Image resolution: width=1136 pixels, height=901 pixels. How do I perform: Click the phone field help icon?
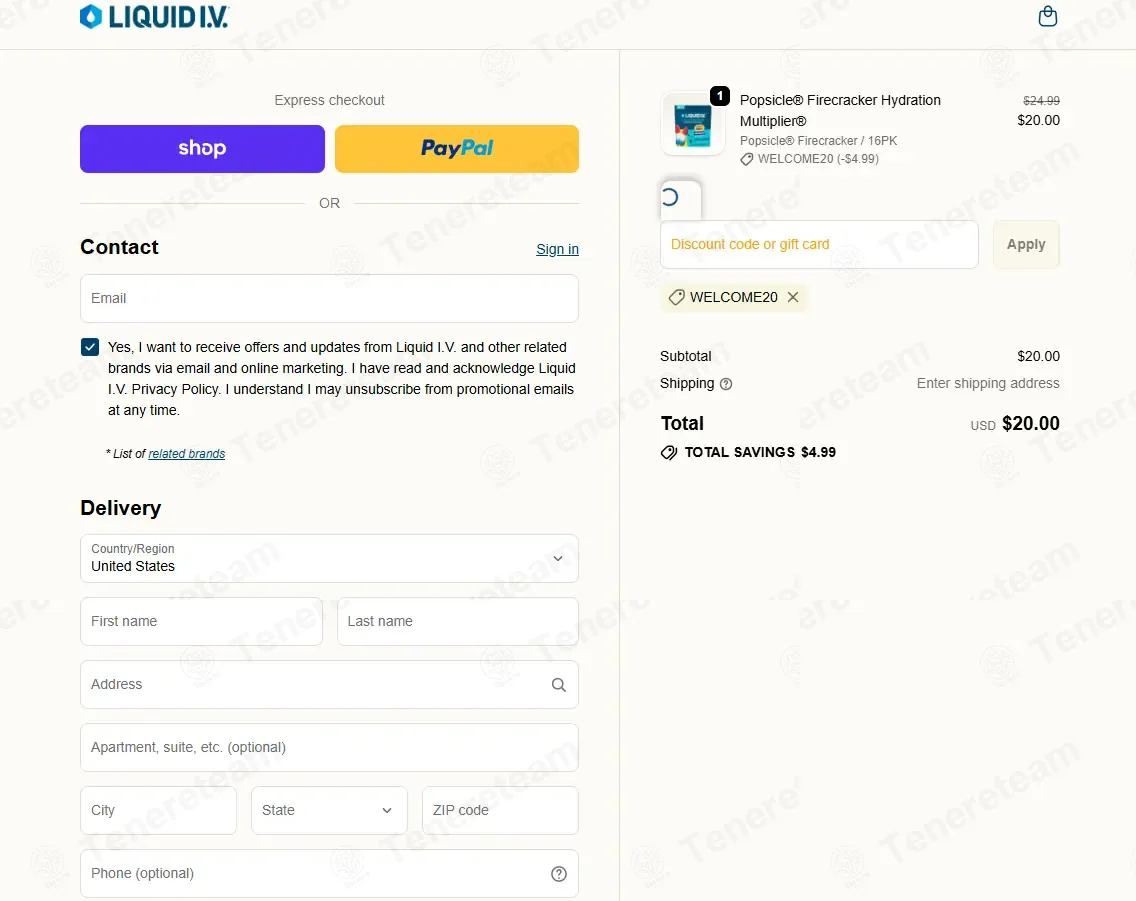[559, 873]
